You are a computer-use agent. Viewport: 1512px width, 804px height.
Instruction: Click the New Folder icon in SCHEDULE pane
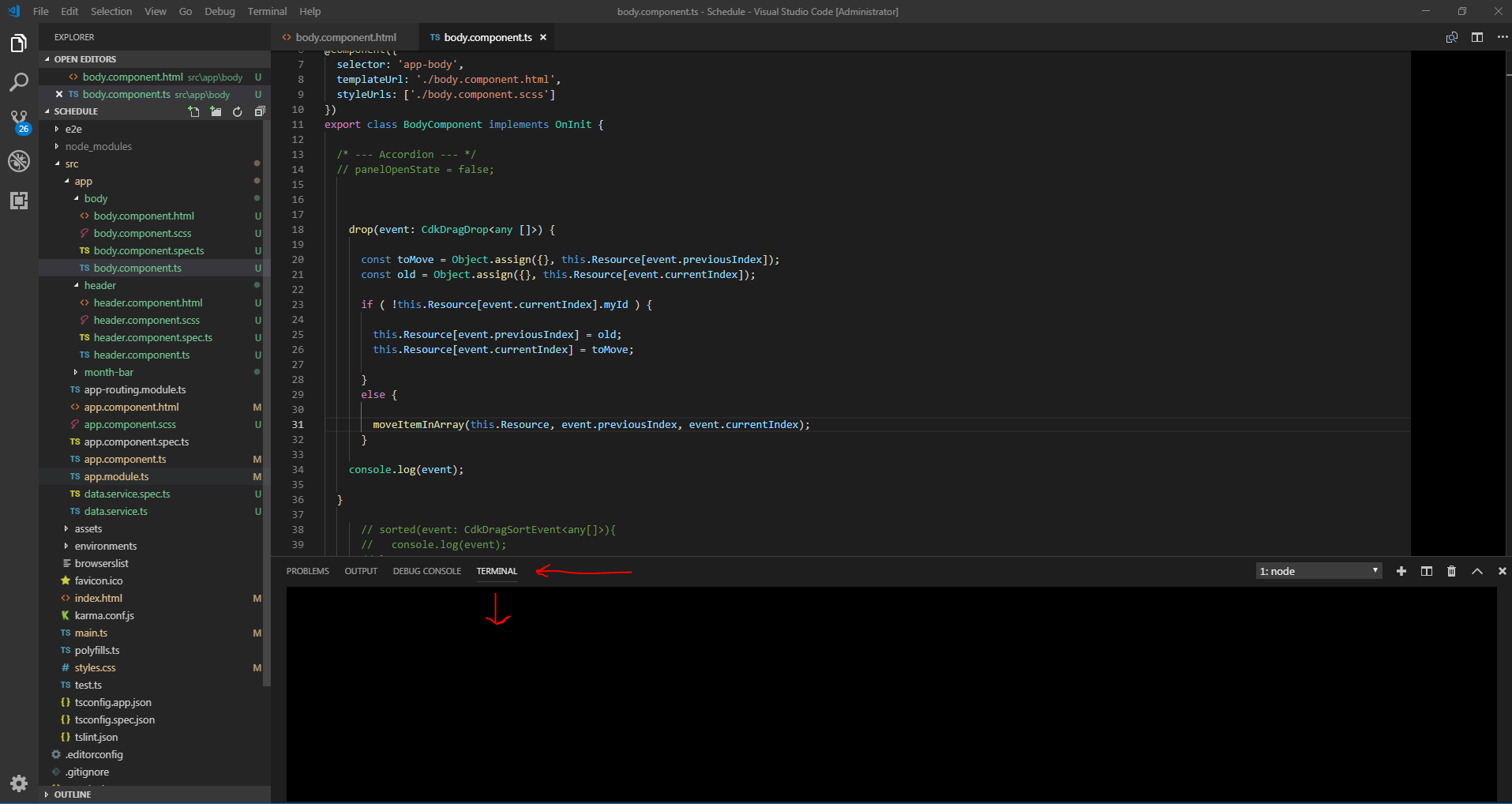coord(216,111)
